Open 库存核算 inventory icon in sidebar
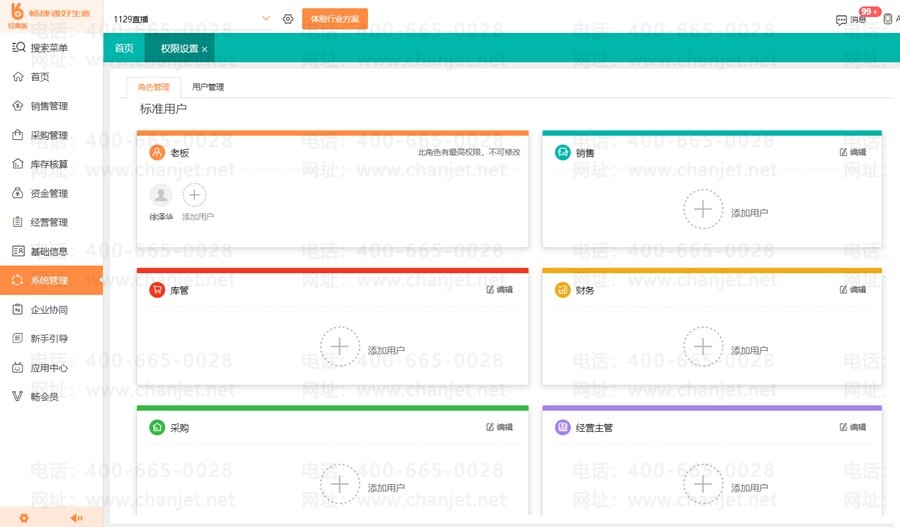The width and height of the screenshot is (900, 527). coord(18,164)
